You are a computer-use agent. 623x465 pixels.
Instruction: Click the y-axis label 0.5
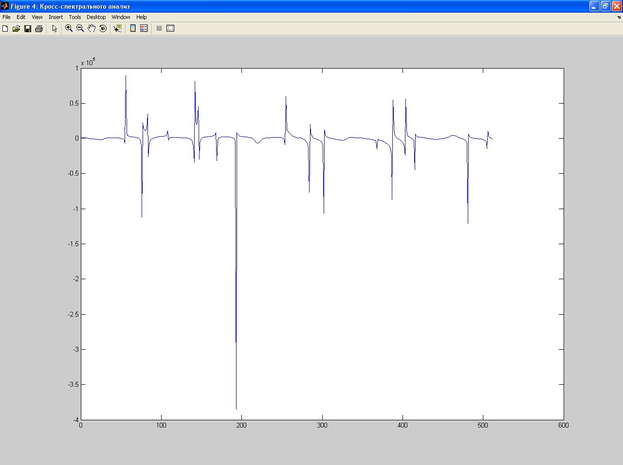[74, 103]
